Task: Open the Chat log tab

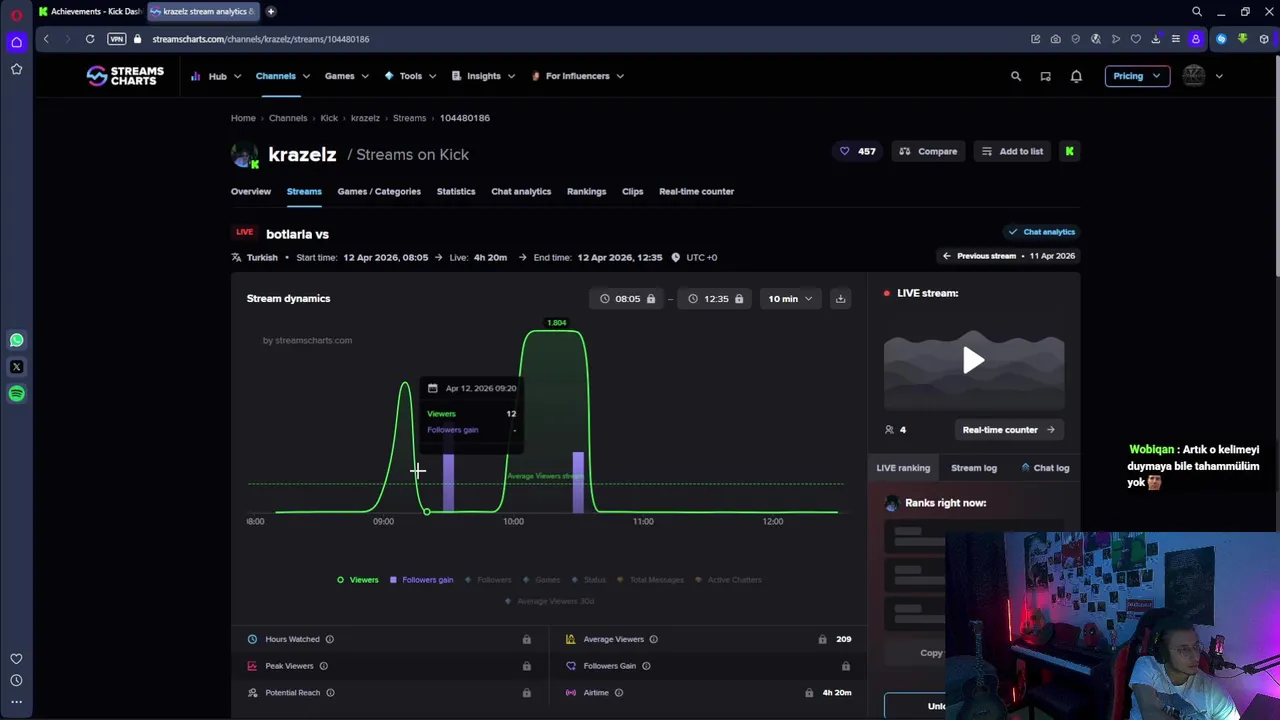Action: point(1045,468)
